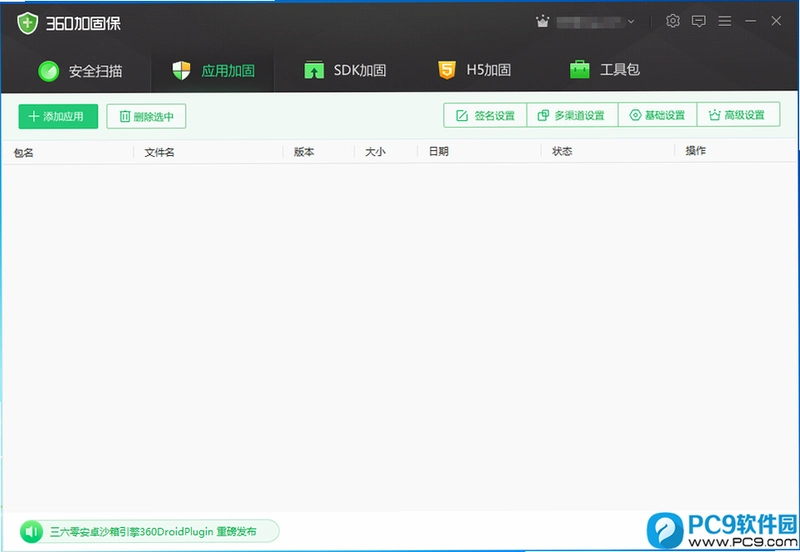Click the blurred account name

point(590,21)
